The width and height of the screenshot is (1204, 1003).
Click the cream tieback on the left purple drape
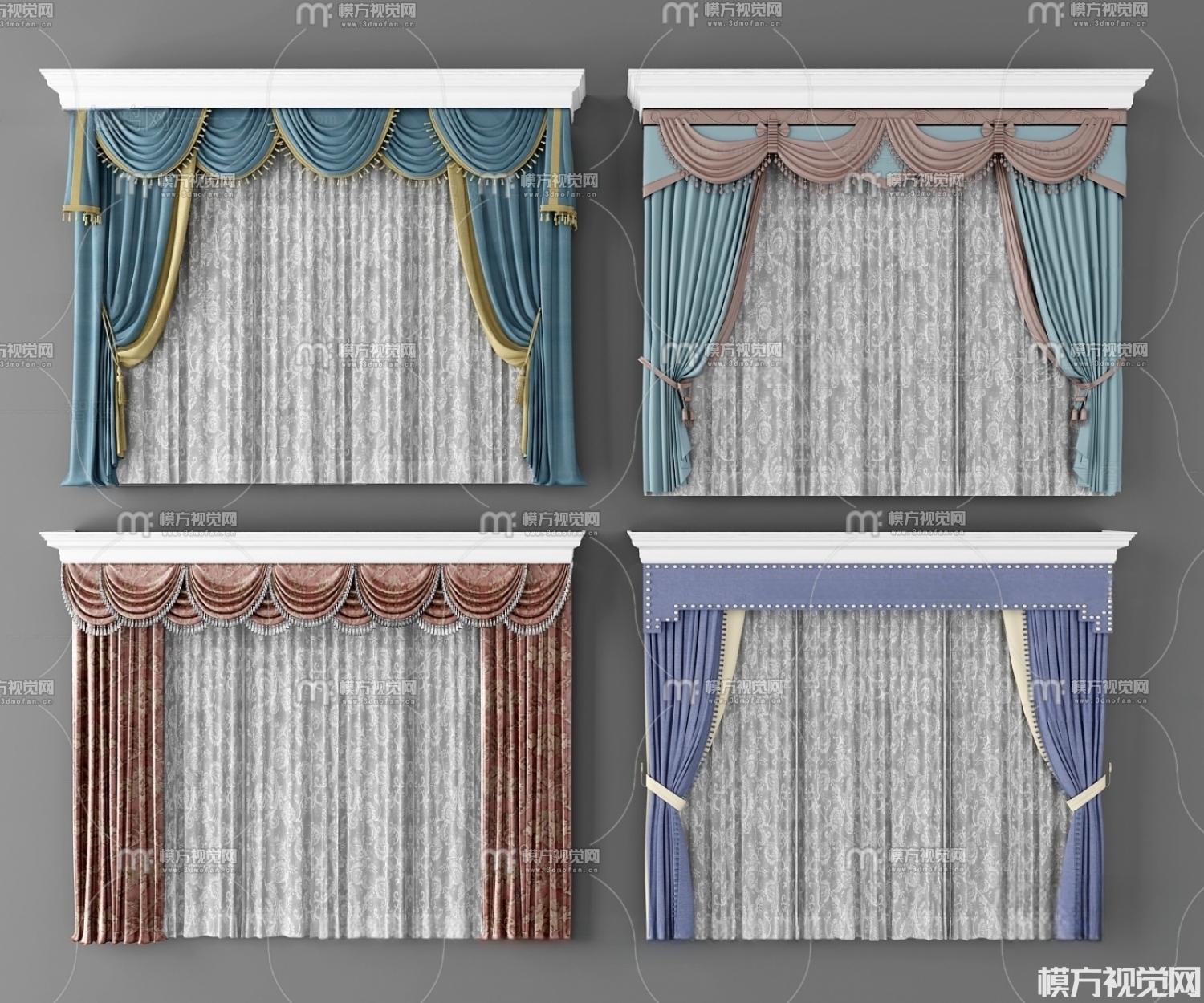pyautogui.click(x=666, y=790)
